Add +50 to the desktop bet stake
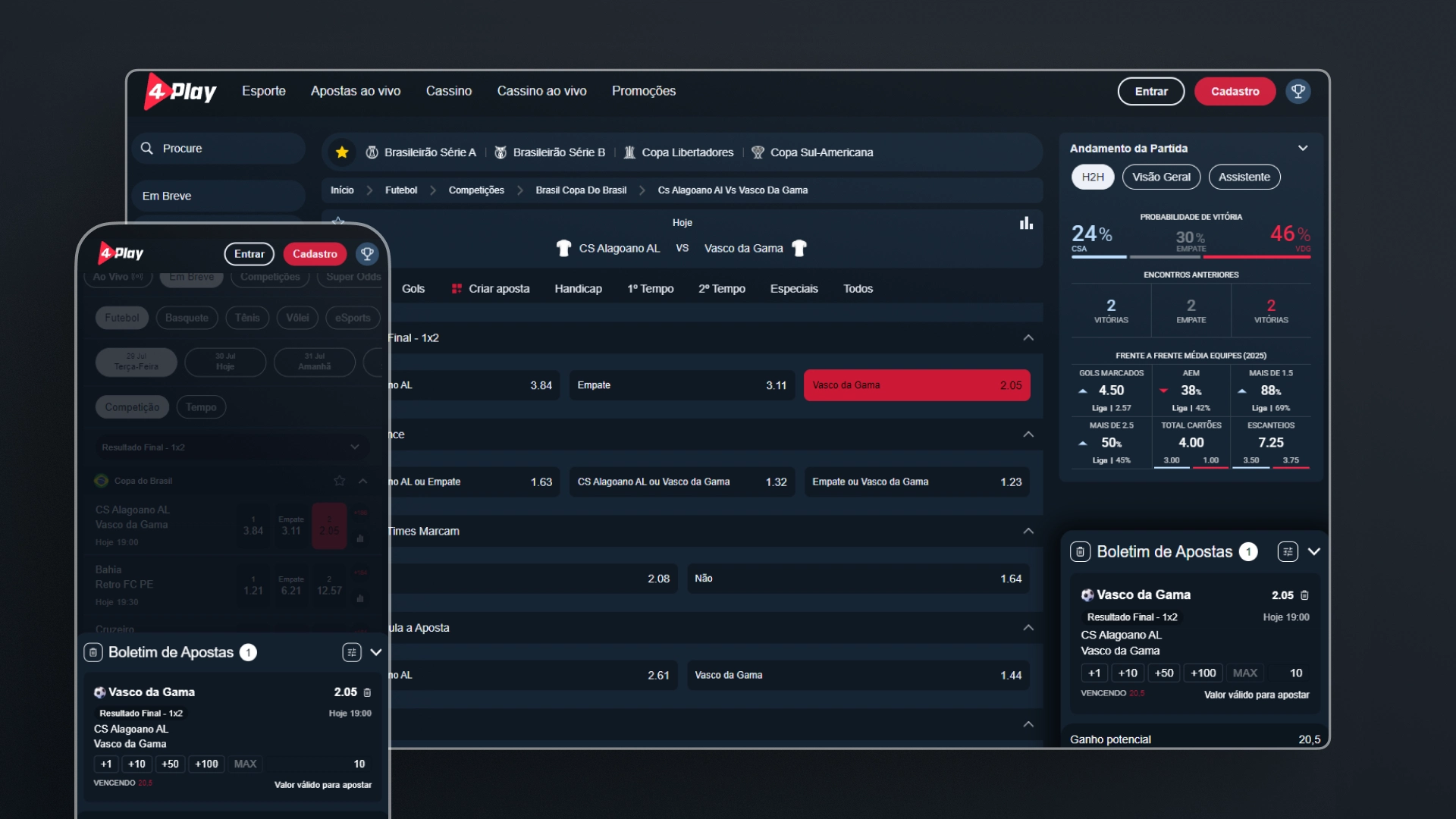 click(1163, 673)
